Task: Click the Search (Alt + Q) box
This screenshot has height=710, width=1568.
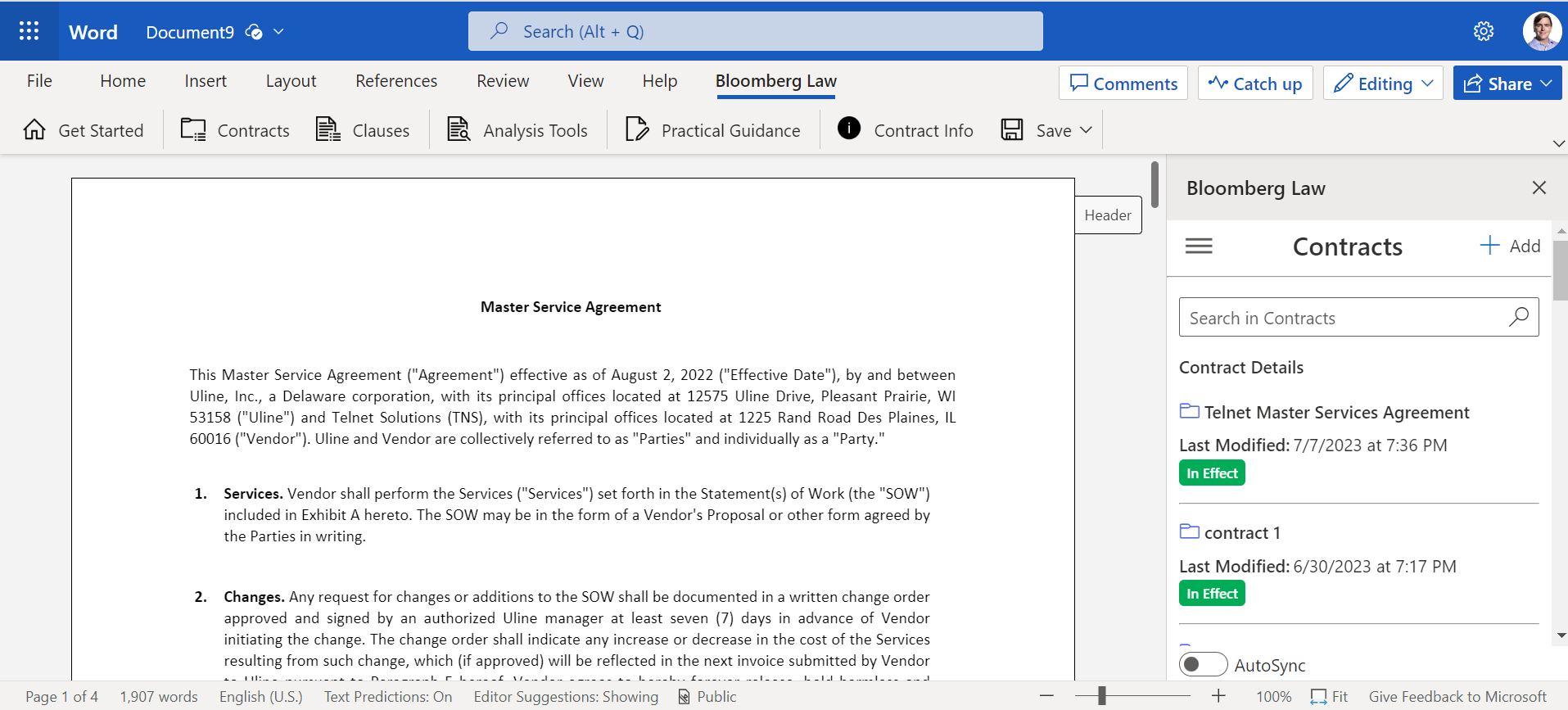Action: point(755,31)
